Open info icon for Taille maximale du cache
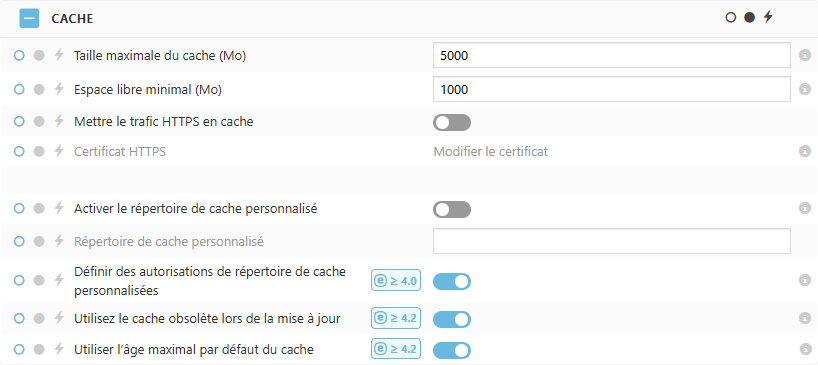 [x=805, y=55]
